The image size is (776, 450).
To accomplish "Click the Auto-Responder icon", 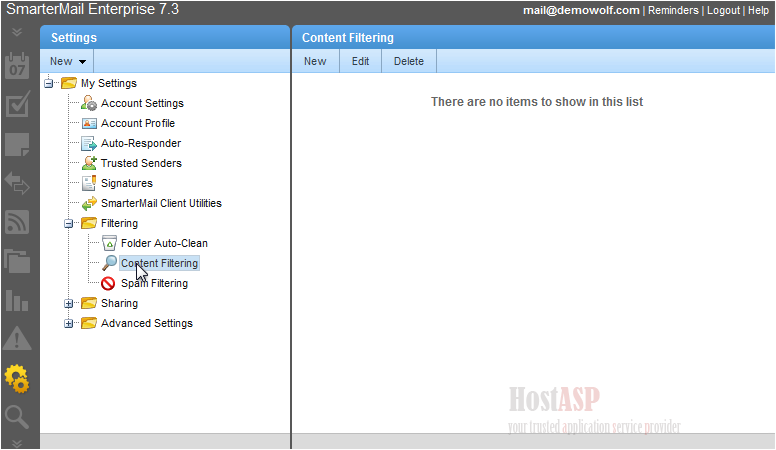I will [x=89, y=144].
